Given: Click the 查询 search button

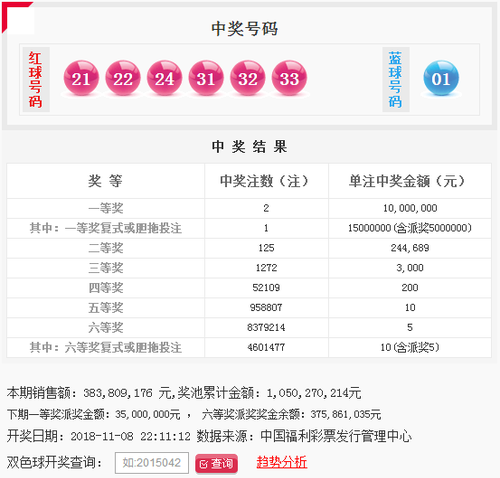Looking at the screenshot, I should coord(216,463).
